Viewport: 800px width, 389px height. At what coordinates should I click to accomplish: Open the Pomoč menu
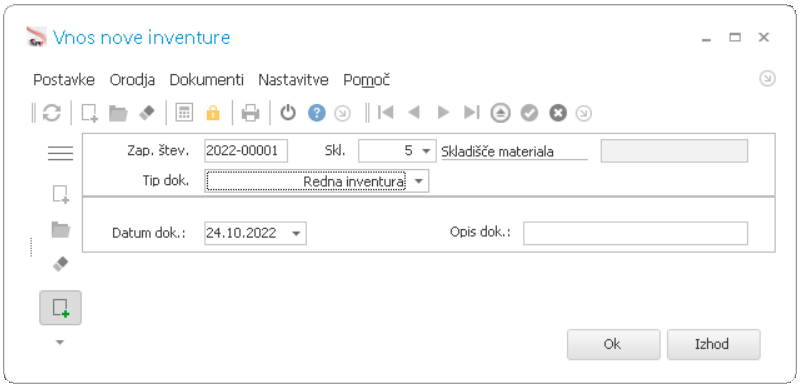point(367,80)
